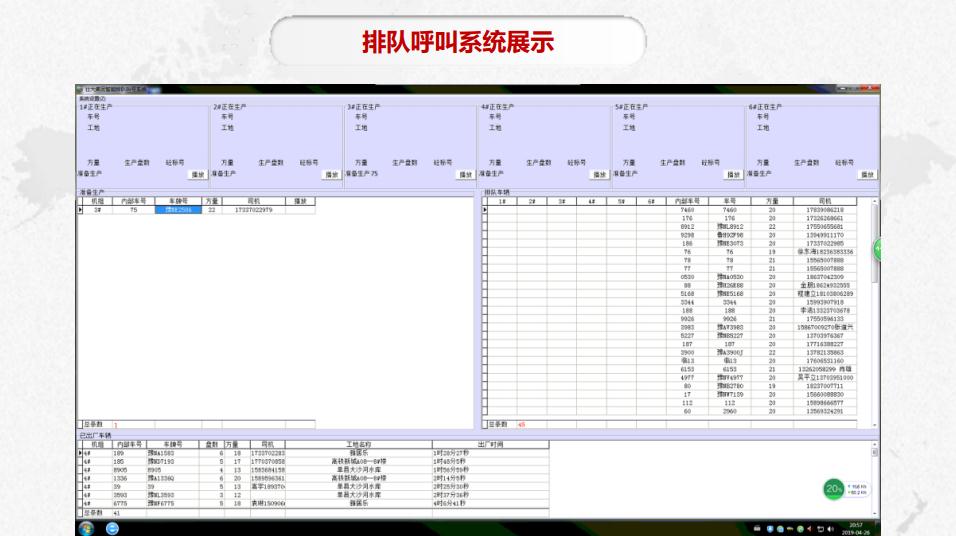Select plate cell 豫NA1583 in 已出厂车辆
Viewport: 956px width, 536px height.
tap(173, 453)
